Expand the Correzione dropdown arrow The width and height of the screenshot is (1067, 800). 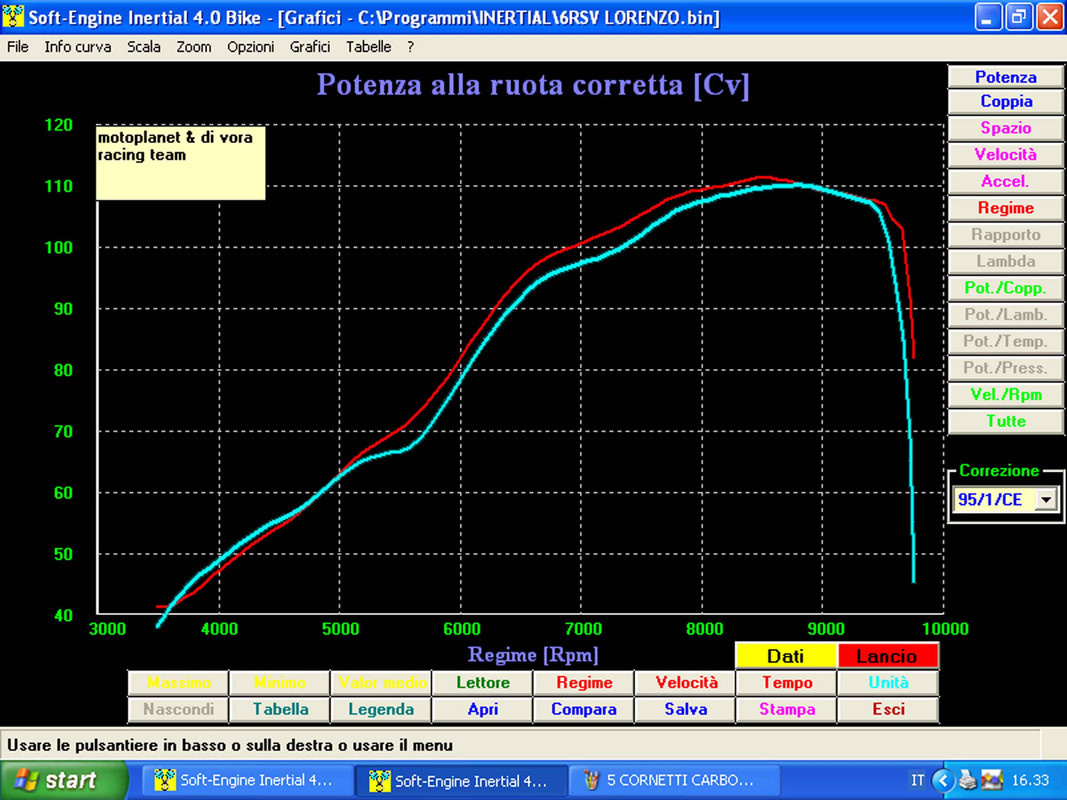pyautogui.click(x=1045, y=500)
